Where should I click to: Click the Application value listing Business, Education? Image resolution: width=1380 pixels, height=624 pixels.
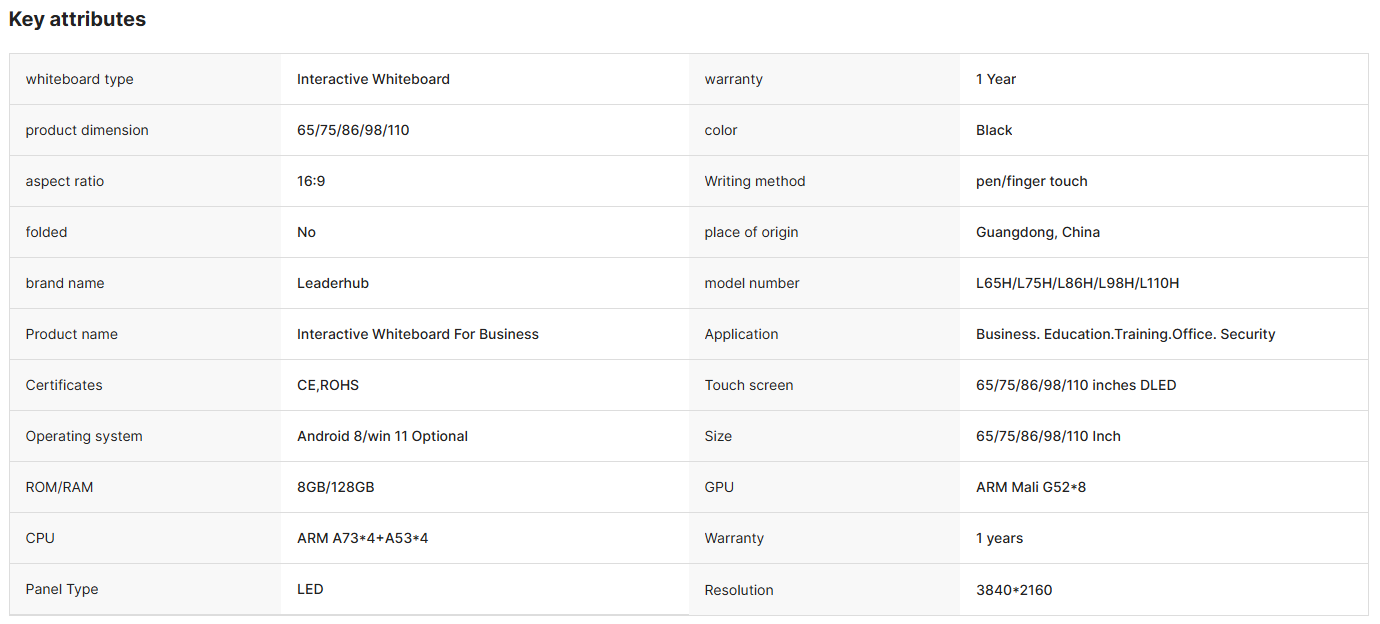click(x=1126, y=334)
